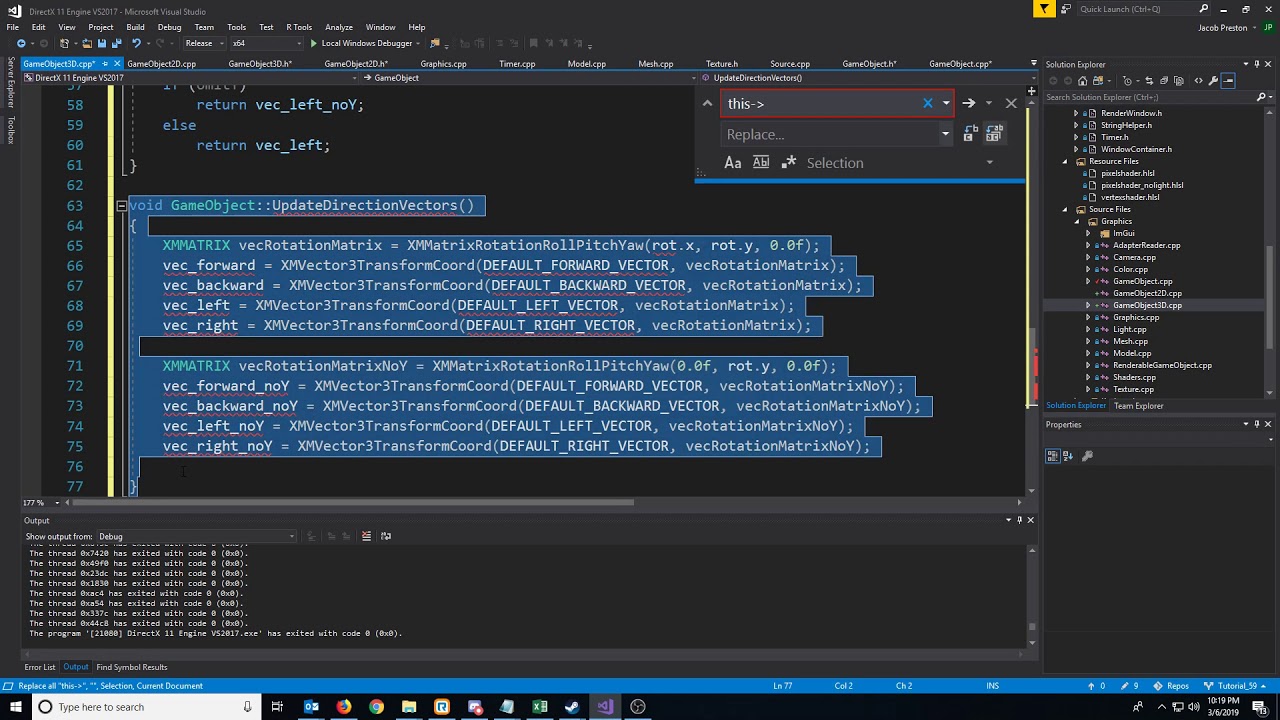
Task: Click the Undo toolbar icon
Action: point(136,43)
